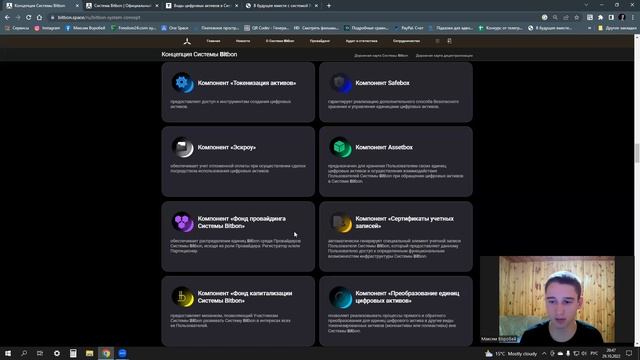Open the О Системе Bitbon menu
Screen dimensions: 640x360
(x=280, y=41)
